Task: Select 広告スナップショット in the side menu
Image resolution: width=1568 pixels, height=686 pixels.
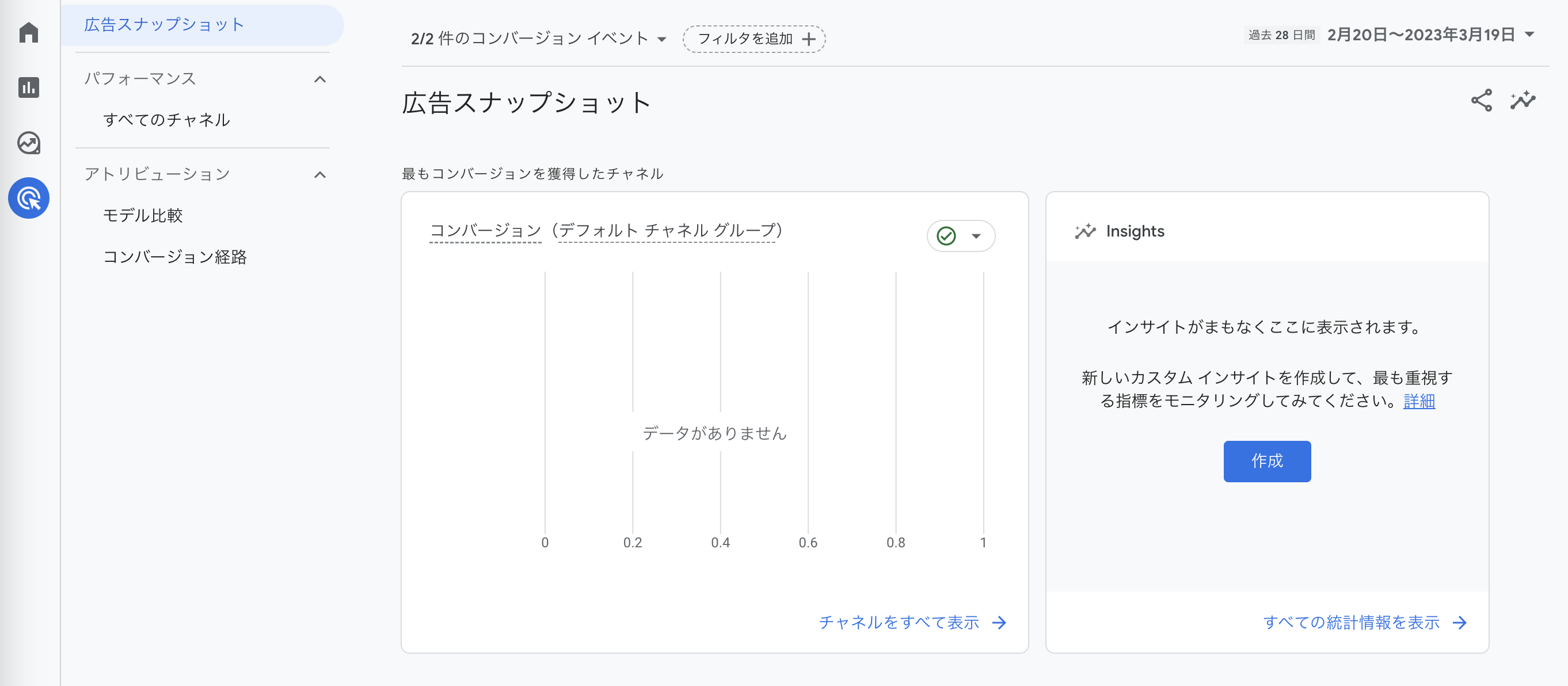Action: pos(165,24)
